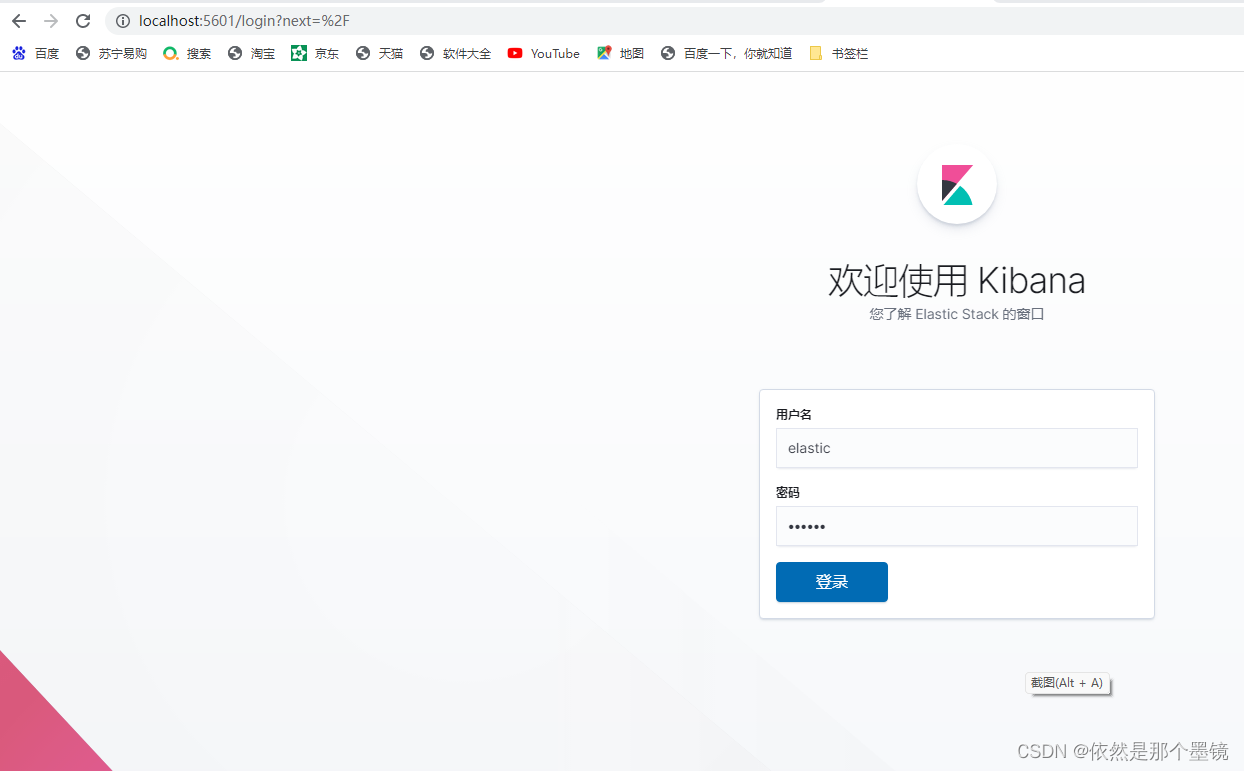Open the 苏宁易购 bookmark
The height and width of the screenshot is (771, 1244).
point(111,54)
